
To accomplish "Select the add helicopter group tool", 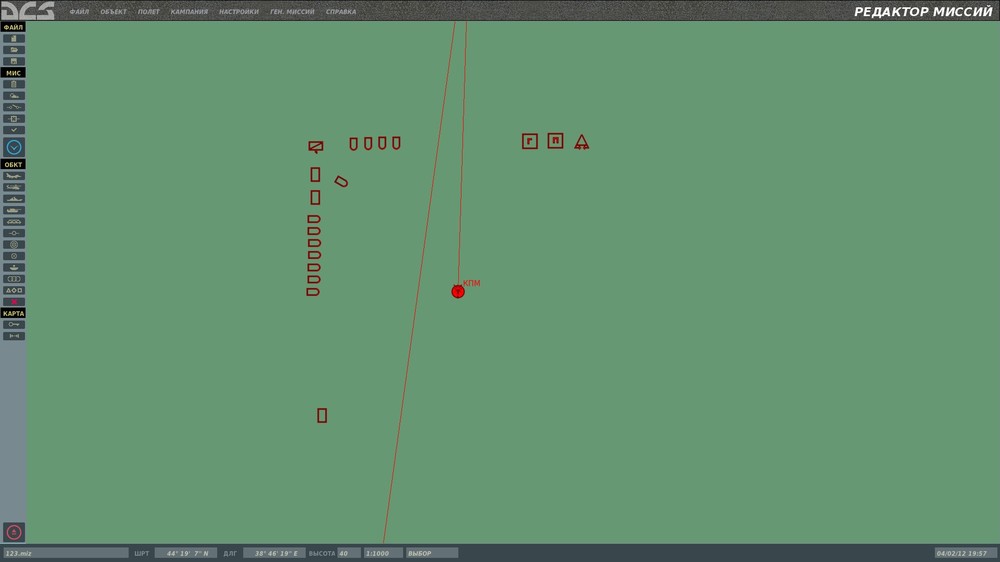I will (13, 188).
